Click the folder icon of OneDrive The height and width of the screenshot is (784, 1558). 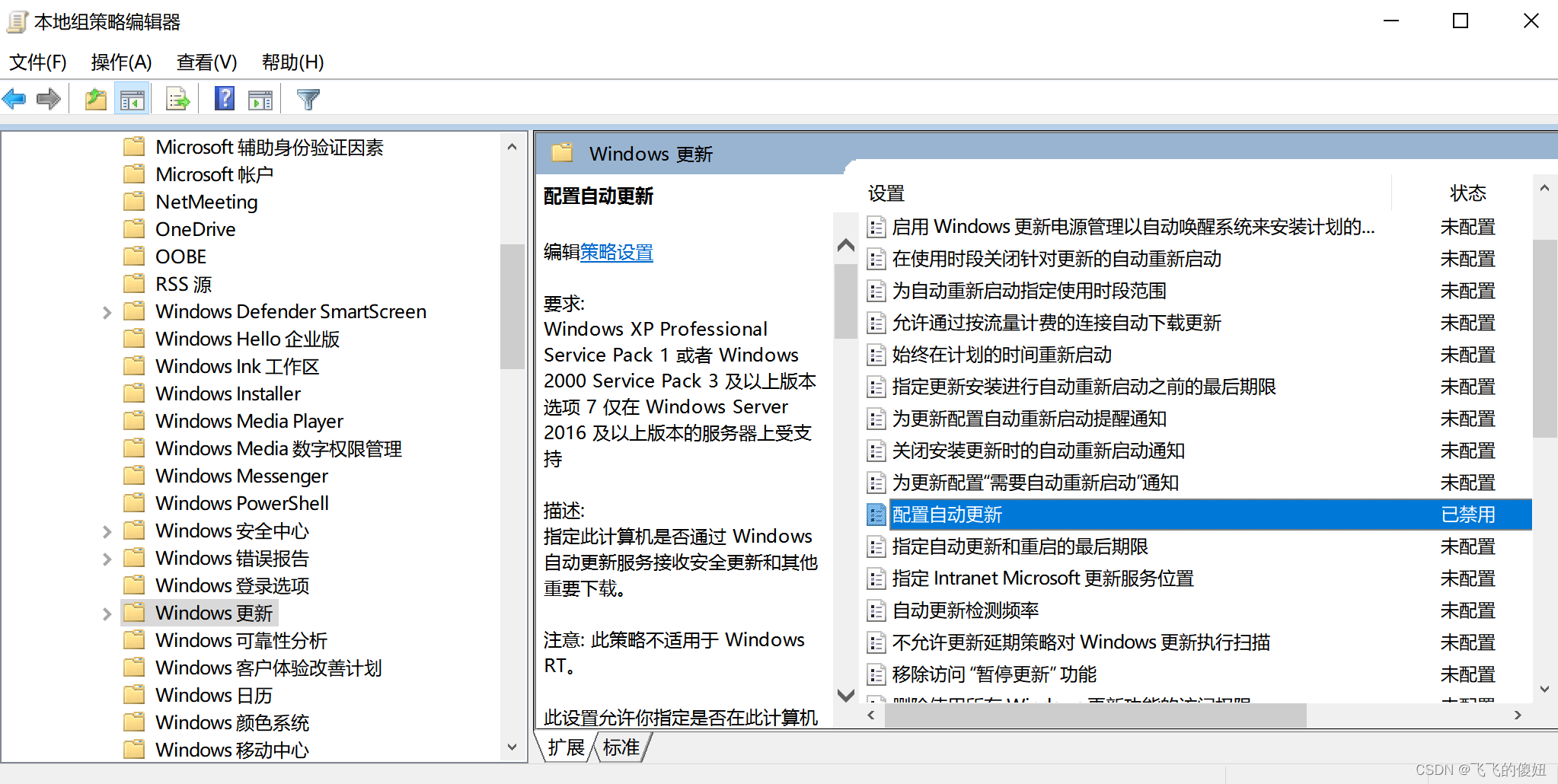pyautogui.click(x=134, y=229)
